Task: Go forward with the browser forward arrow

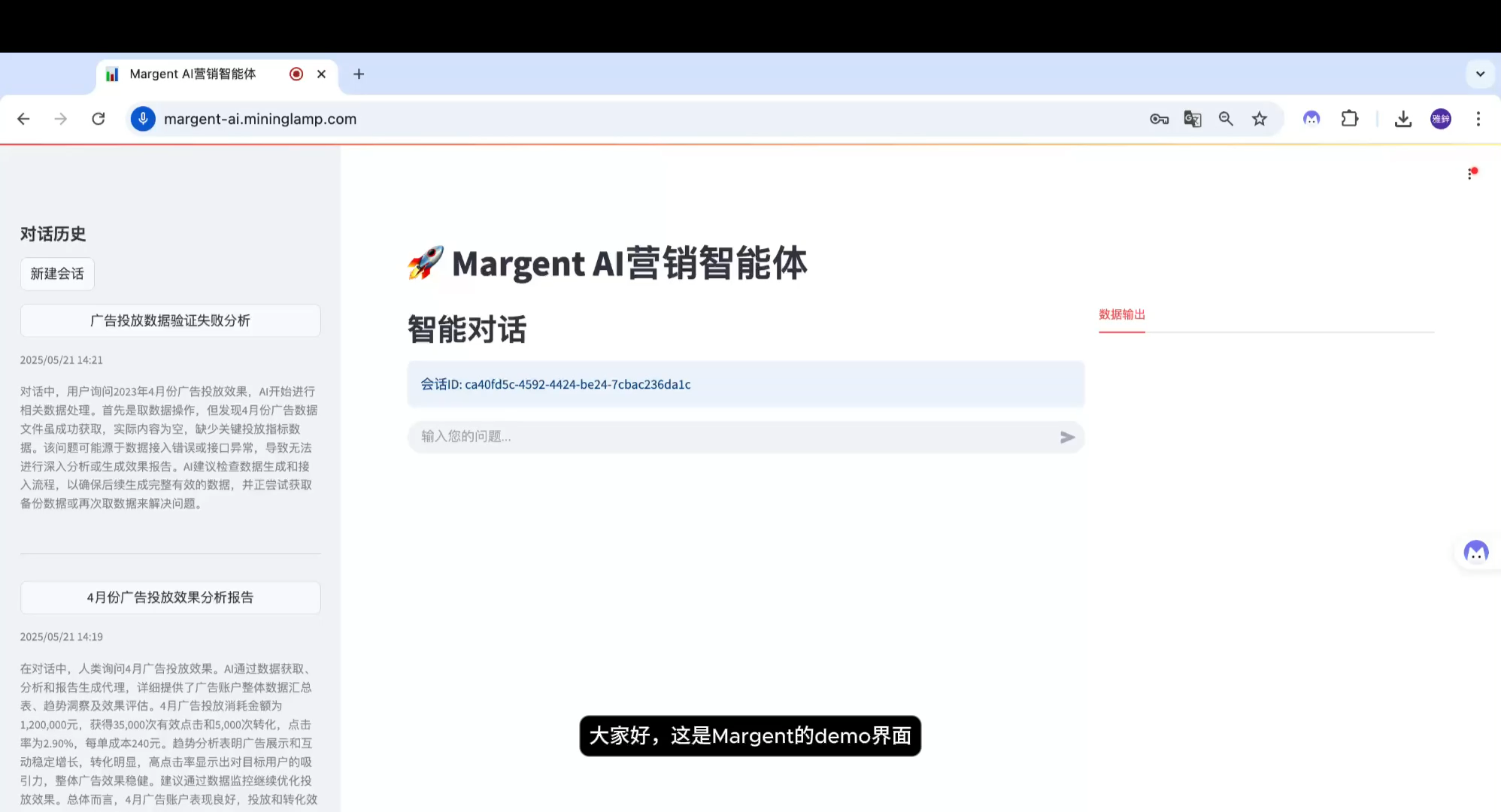Action: (61, 119)
